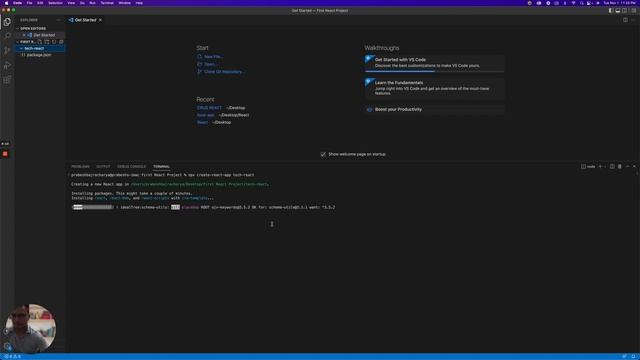
Task: Click the errors and warnings status bar item
Action: pos(13,357)
